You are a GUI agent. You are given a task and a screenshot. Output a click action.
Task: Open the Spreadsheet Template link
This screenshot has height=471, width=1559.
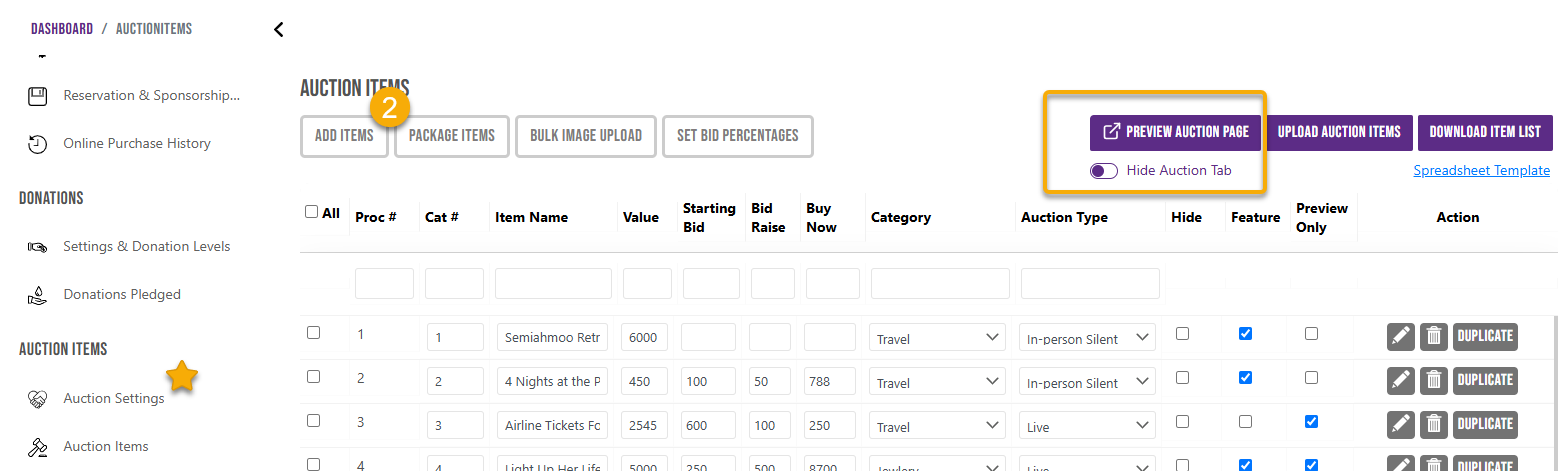pyautogui.click(x=1481, y=171)
